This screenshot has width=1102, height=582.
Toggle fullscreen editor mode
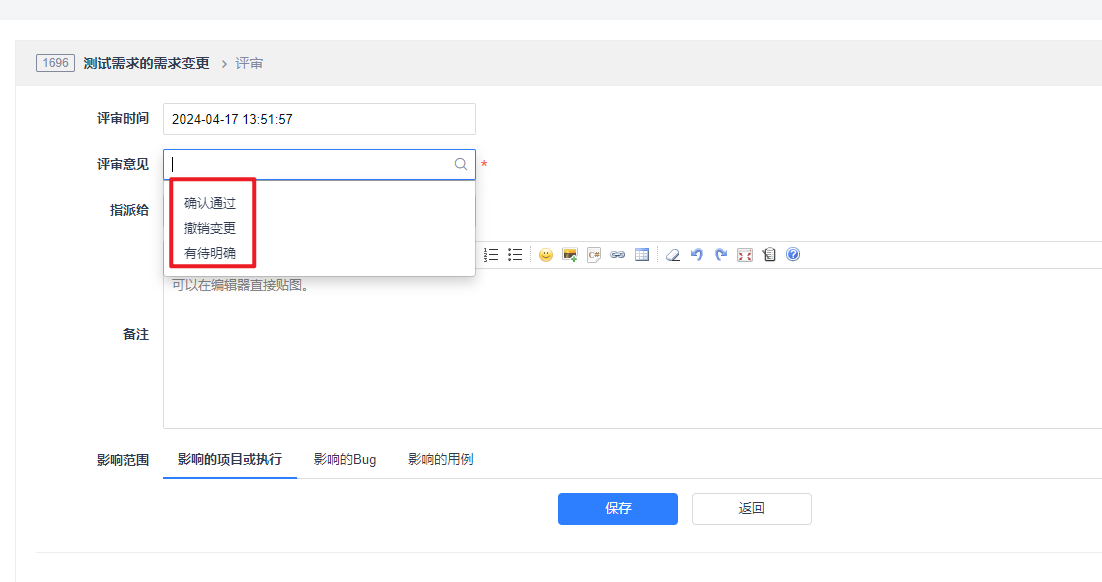click(x=745, y=255)
